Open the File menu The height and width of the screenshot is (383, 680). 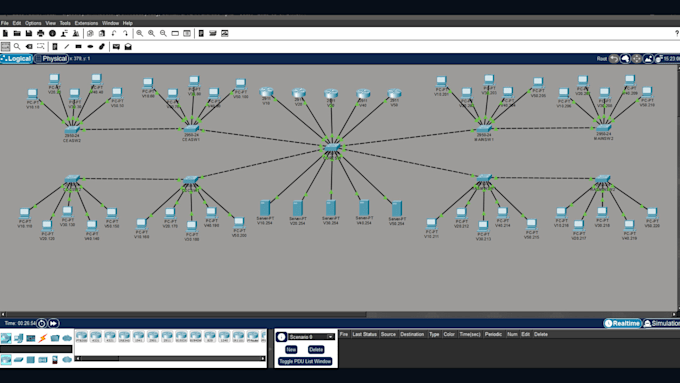coord(5,23)
